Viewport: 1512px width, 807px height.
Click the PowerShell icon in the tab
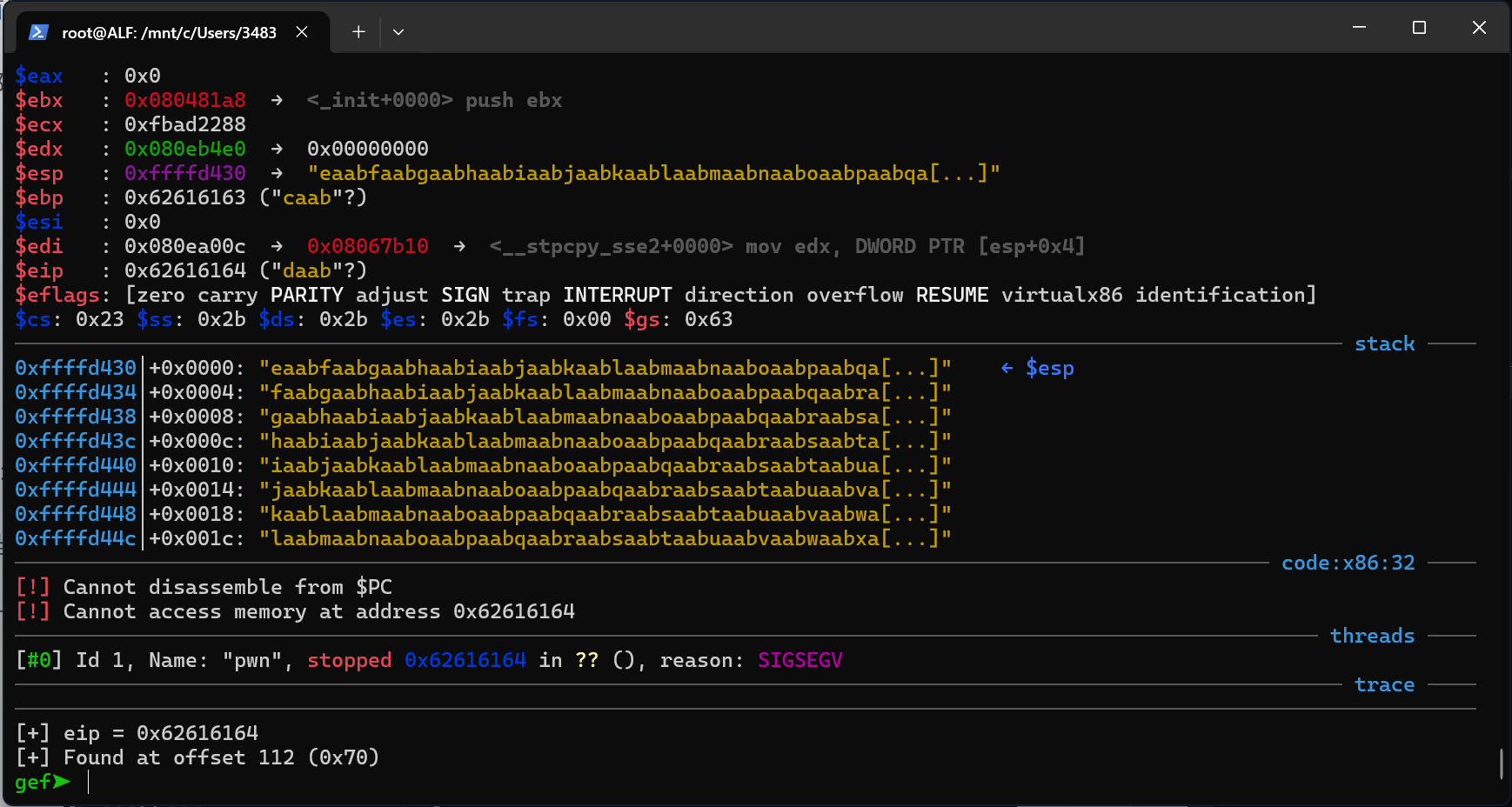38,32
